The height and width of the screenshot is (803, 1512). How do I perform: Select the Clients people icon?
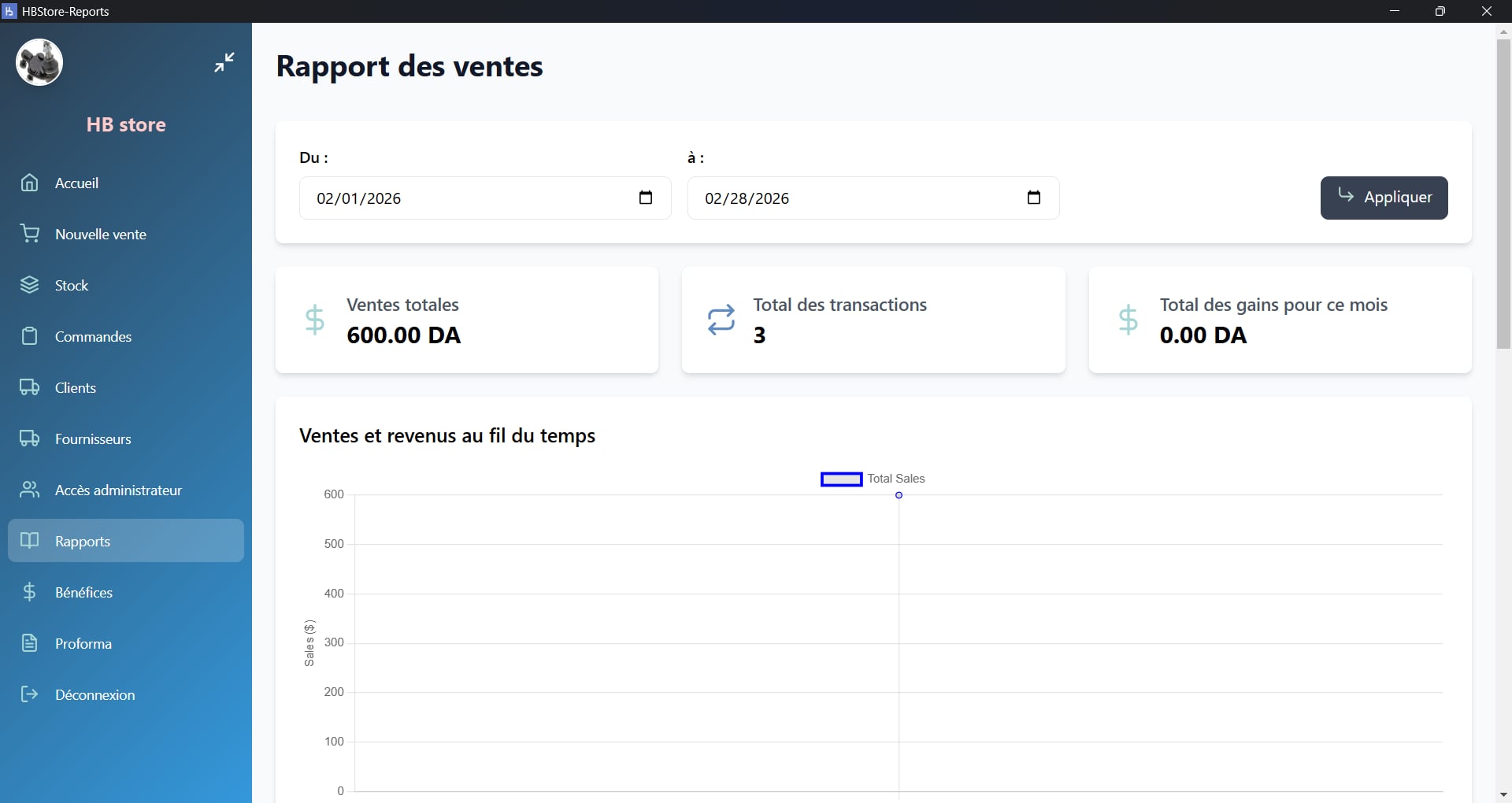tap(29, 387)
